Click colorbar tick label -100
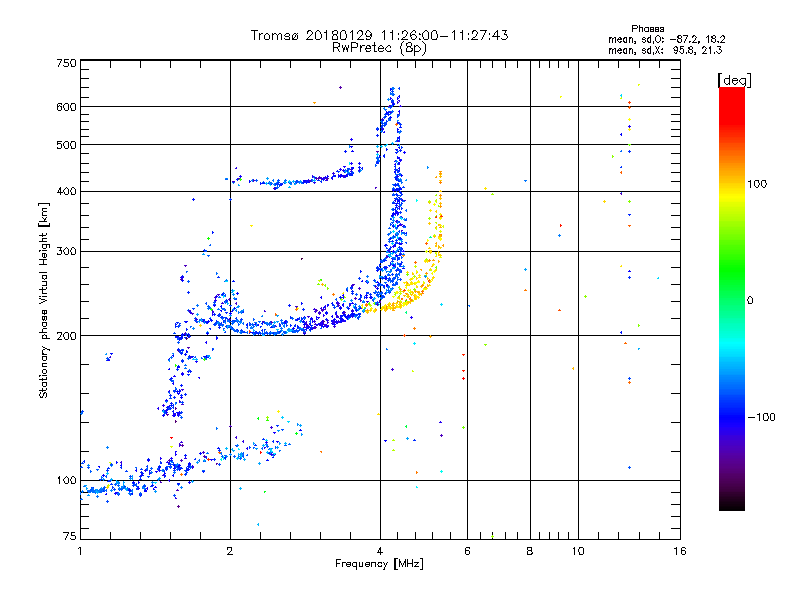The height and width of the screenshot is (600, 800). [x=761, y=417]
